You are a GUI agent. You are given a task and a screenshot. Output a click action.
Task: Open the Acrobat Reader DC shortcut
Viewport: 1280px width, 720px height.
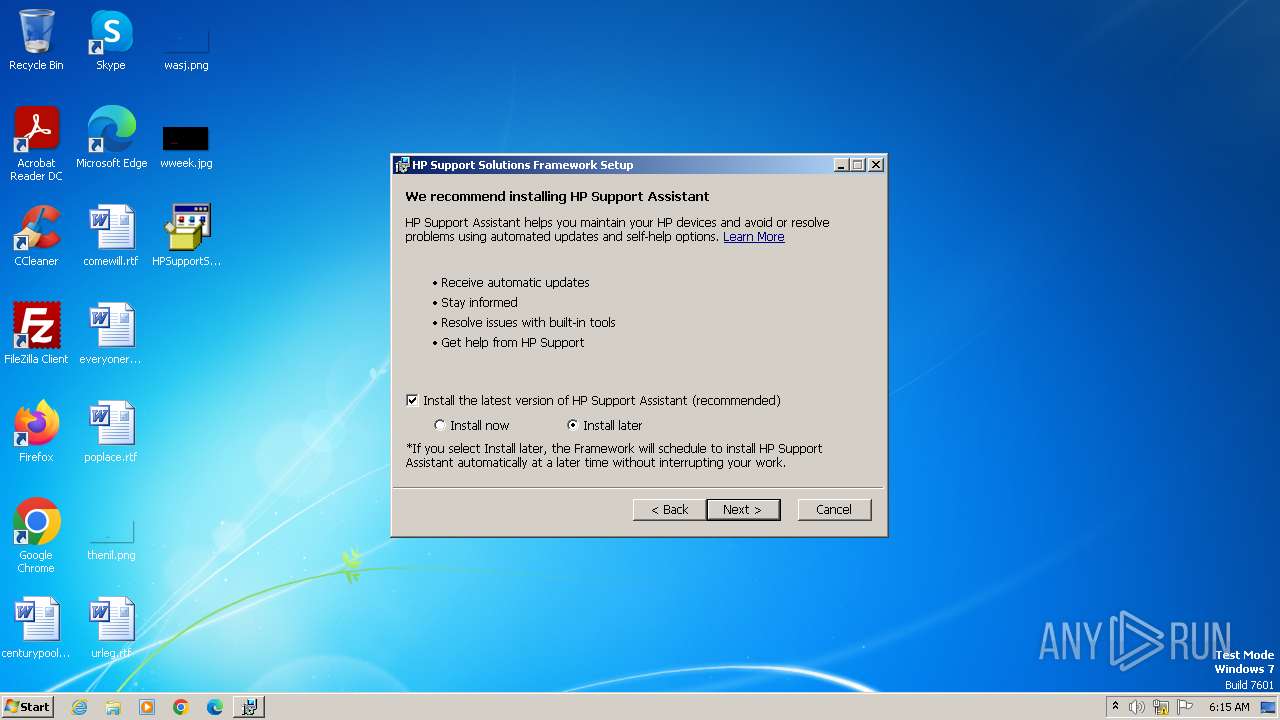(x=36, y=144)
